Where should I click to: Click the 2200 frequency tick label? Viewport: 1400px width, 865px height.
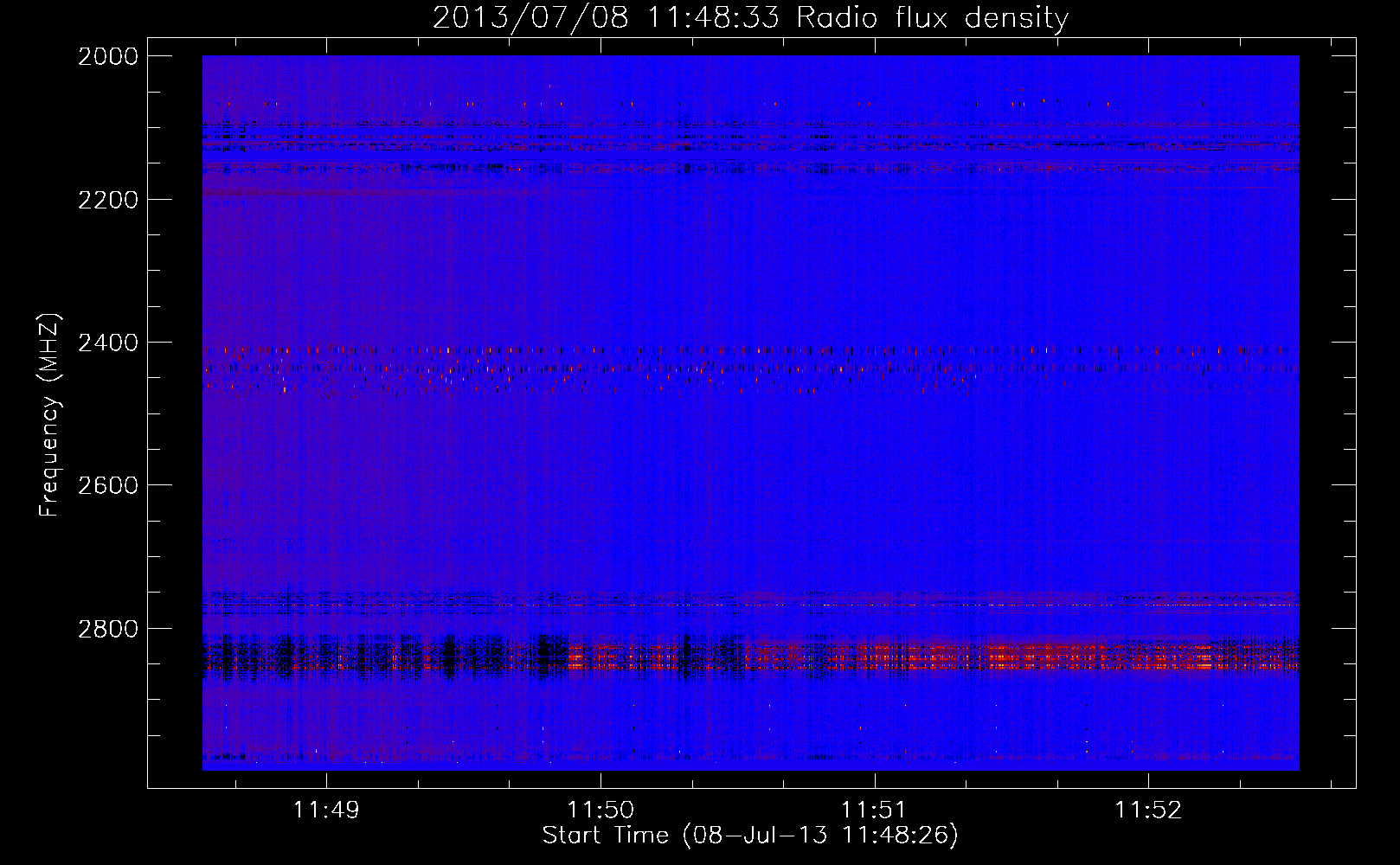point(108,200)
